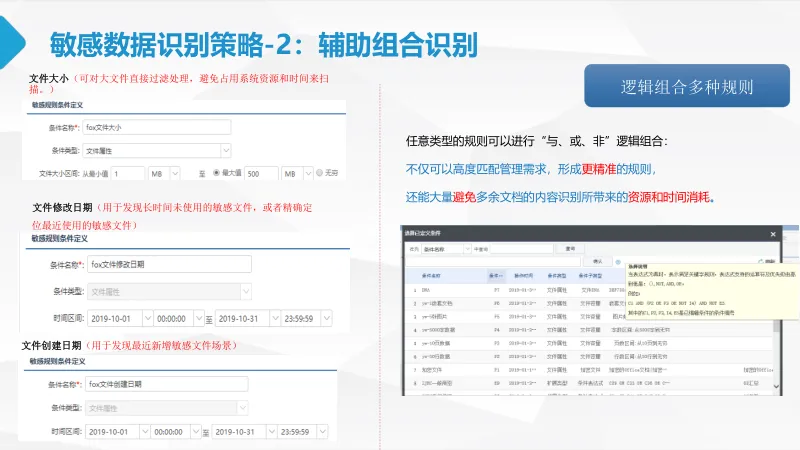Close the condition selection dialog
Image resolution: width=800 pixels, height=450 pixels.
[x=773, y=234]
